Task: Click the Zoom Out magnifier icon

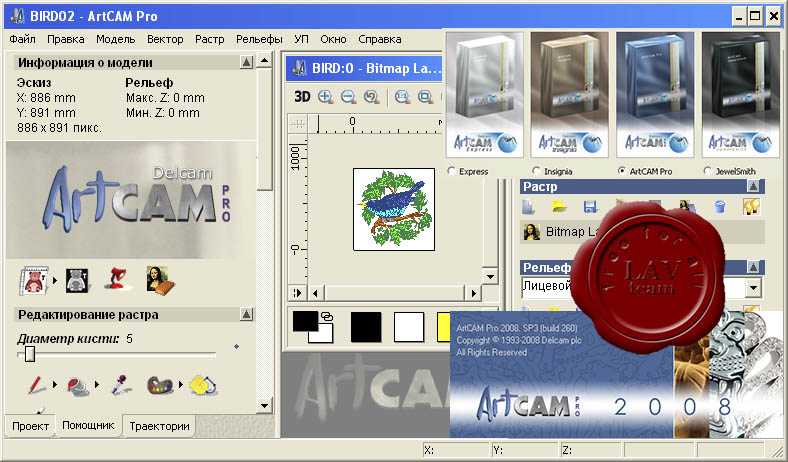Action: tap(348, 97)
